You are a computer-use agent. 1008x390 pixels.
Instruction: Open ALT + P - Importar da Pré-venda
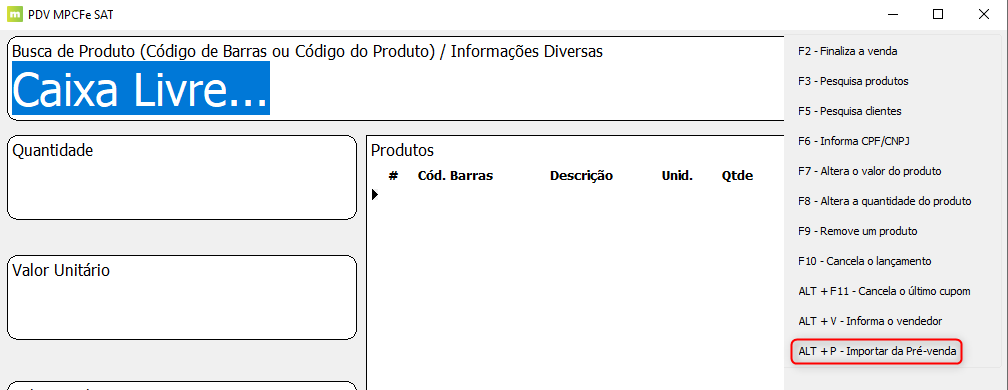(877, 351)
